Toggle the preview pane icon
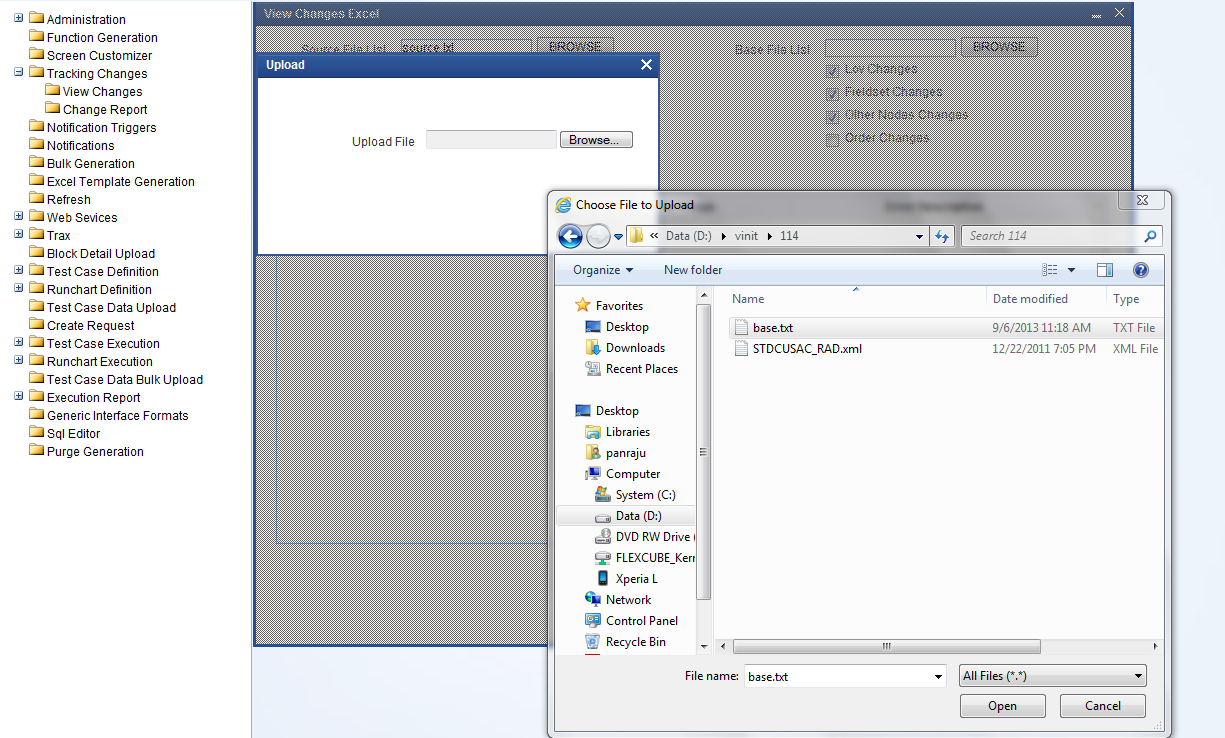This screenshot has width=1225, height=738. [1105, 270]
